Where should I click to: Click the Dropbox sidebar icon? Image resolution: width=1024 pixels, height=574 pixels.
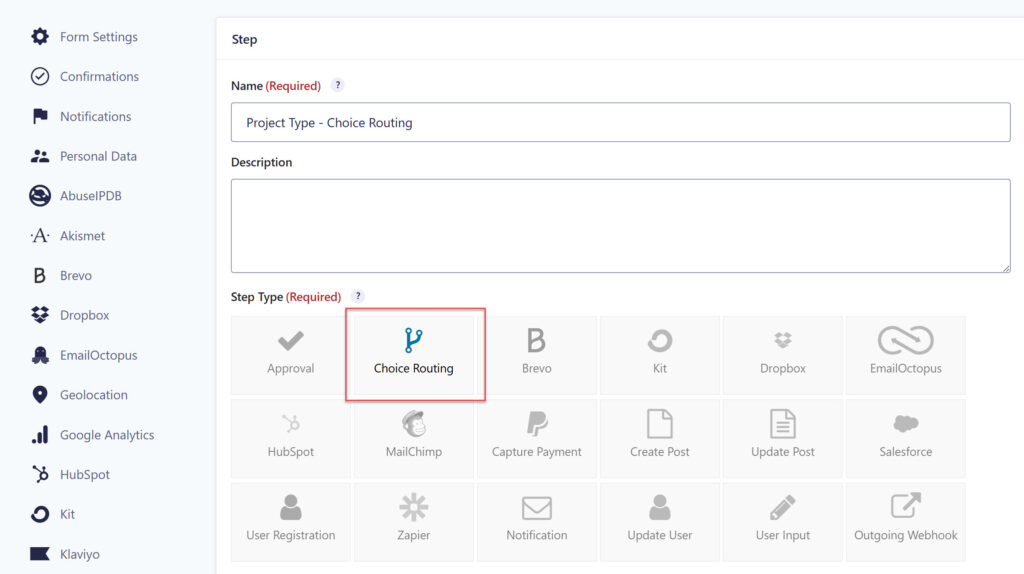coord(40,315)
